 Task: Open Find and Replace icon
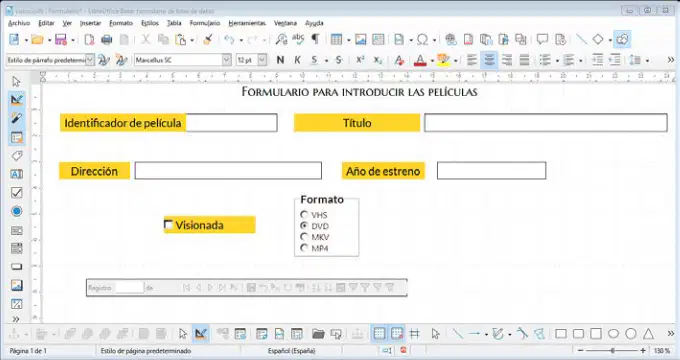pyautogui.click(x=281, y=39)
